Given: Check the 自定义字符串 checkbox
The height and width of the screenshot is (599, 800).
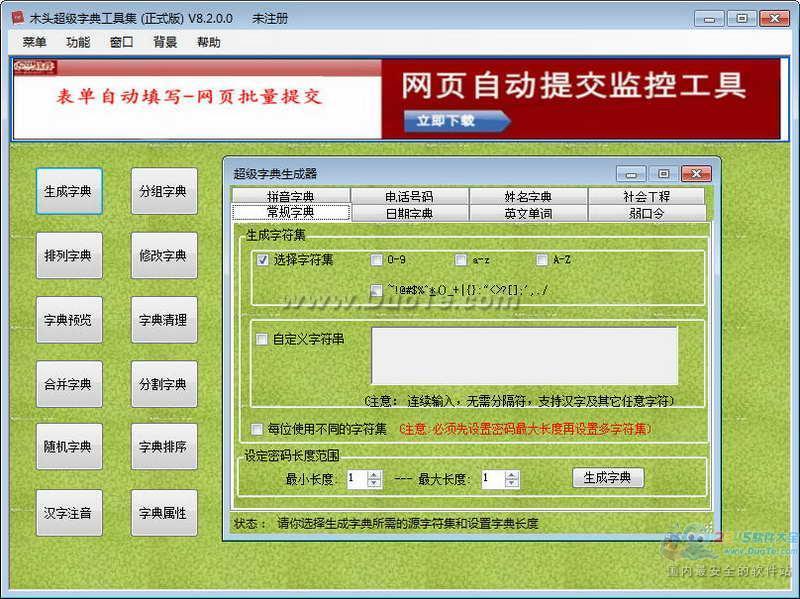Looking at the screenshot, I should click(261, 339).
